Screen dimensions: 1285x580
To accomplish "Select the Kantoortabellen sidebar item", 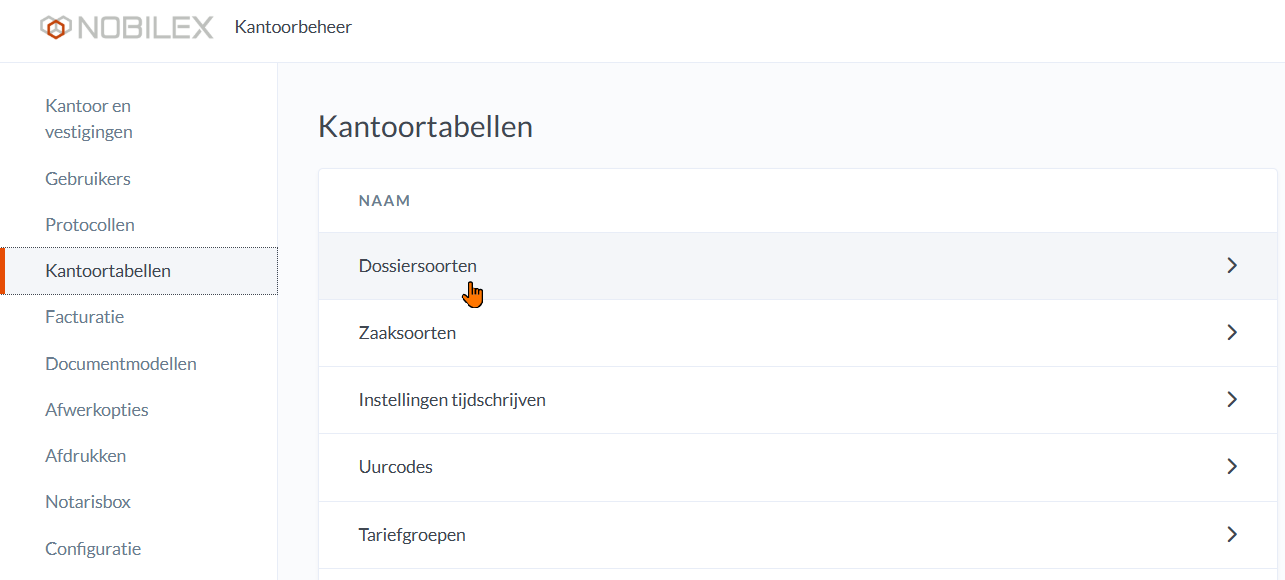I will (x=108, y=271).
